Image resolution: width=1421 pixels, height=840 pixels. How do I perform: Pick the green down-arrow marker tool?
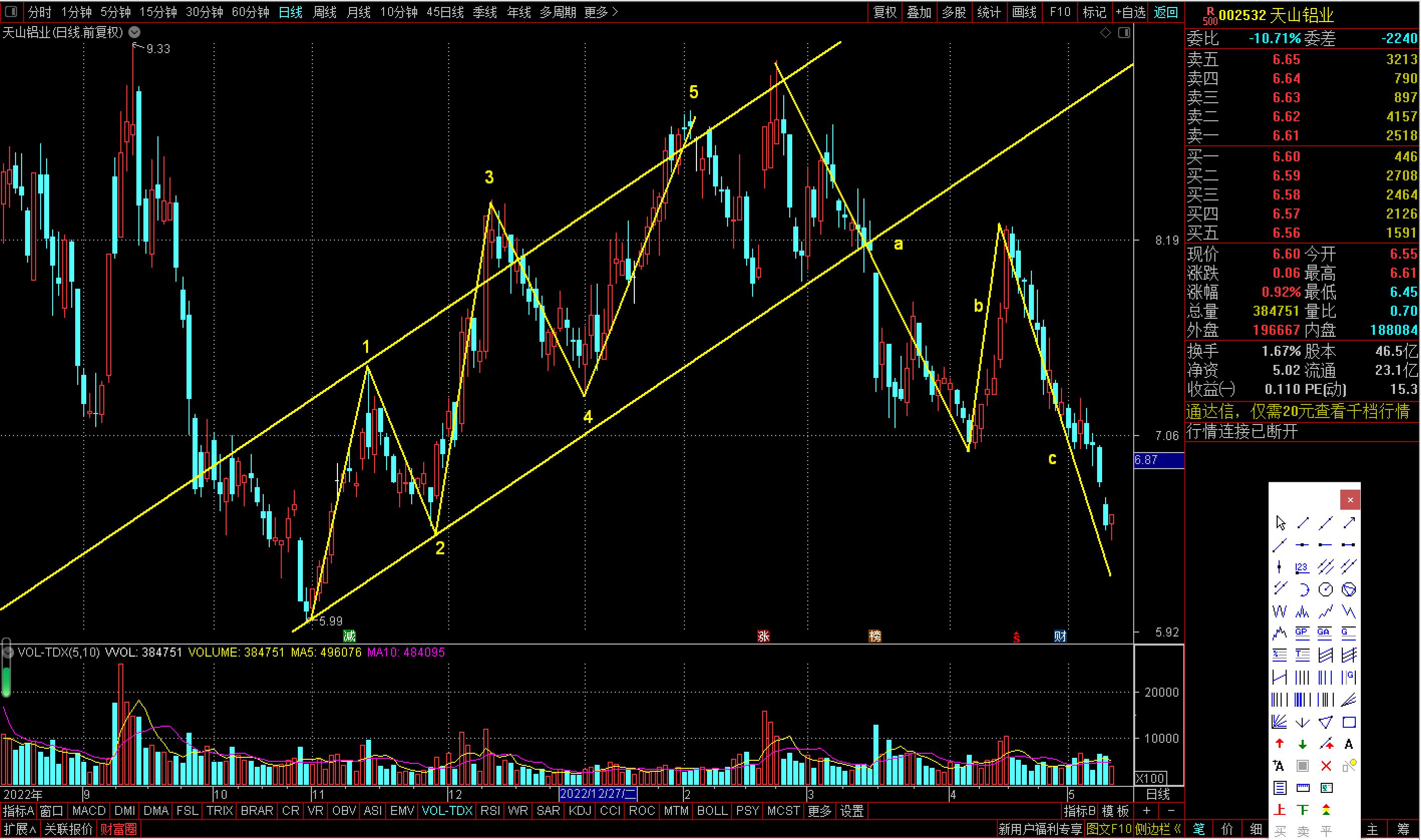click(x=1303, y=744)
